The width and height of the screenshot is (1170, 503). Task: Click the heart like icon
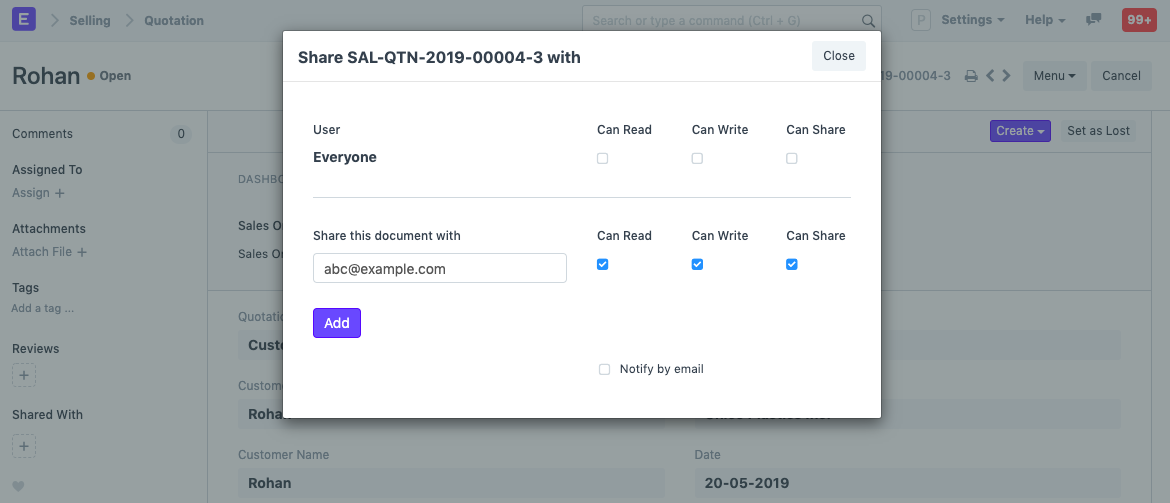[18, 487]
